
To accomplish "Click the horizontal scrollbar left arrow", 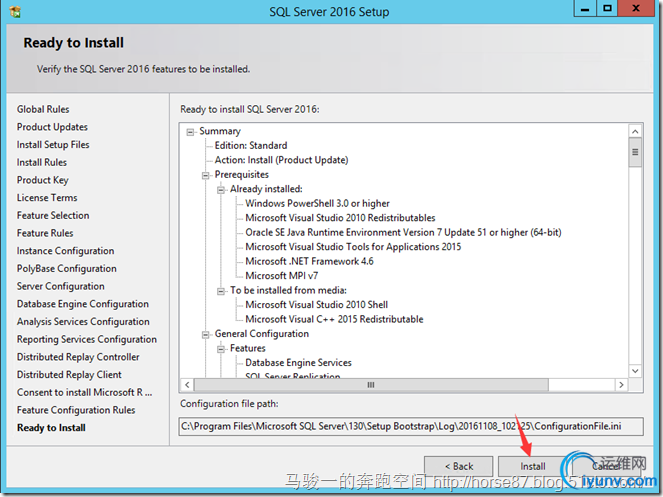I will point(187,385).
